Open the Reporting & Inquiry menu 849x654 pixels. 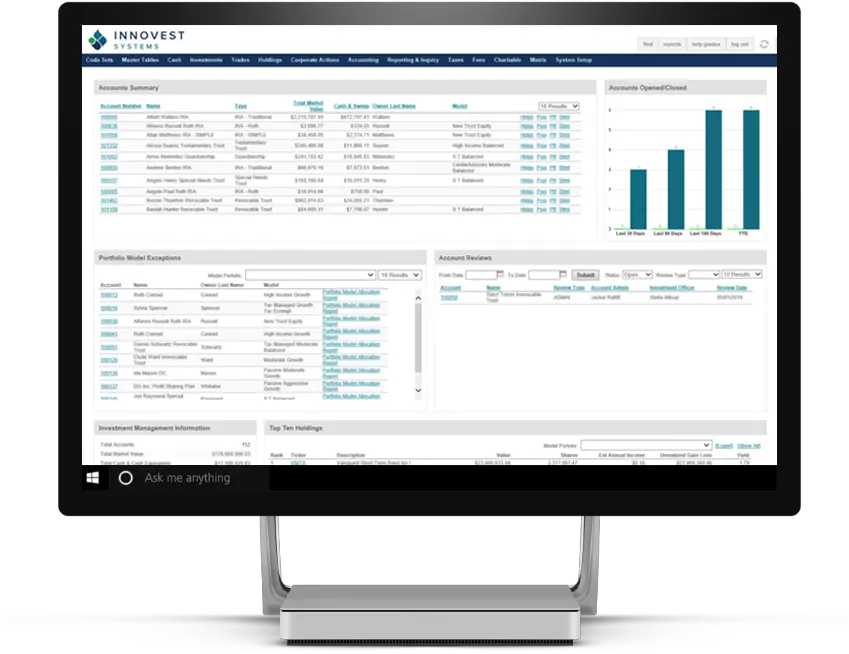[x=413, y=60]
